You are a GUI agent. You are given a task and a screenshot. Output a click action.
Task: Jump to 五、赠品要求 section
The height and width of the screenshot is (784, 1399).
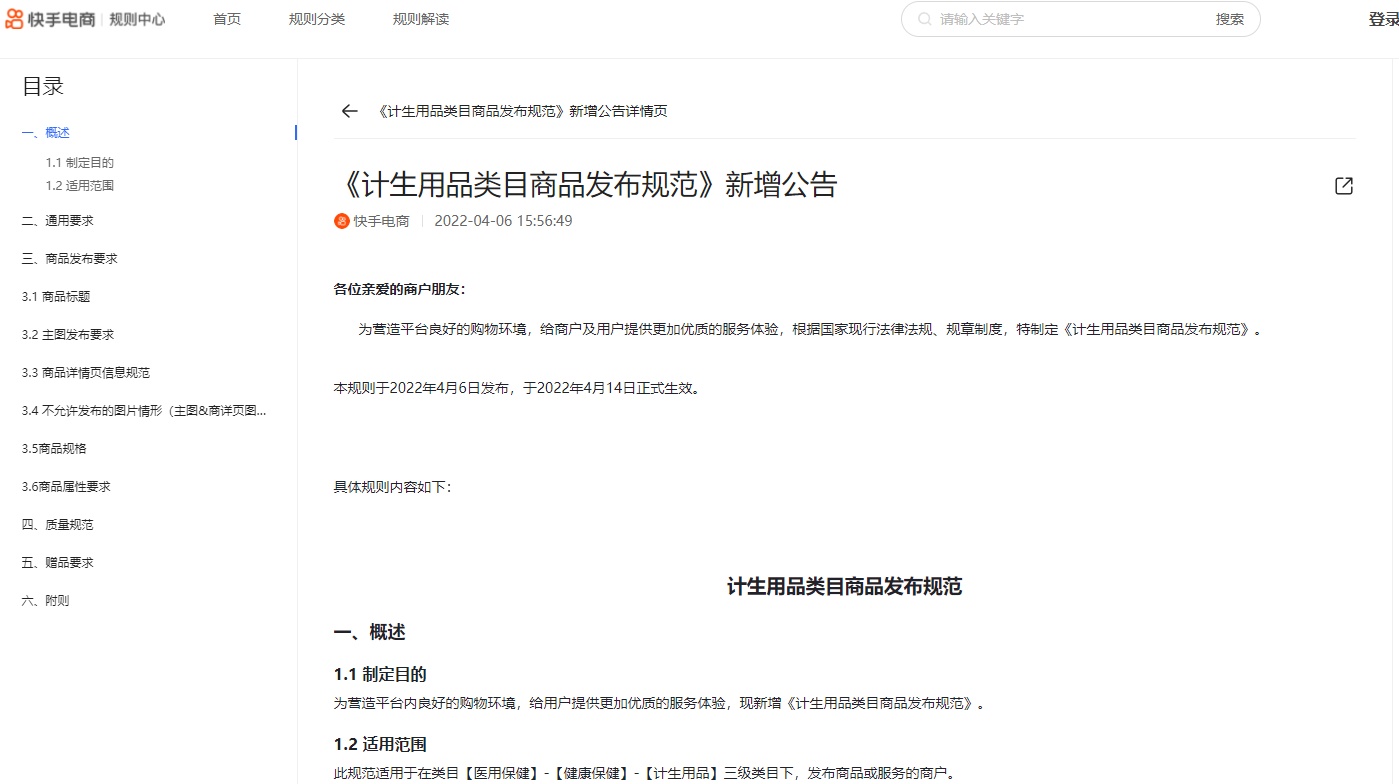click(x=58, y=563)
